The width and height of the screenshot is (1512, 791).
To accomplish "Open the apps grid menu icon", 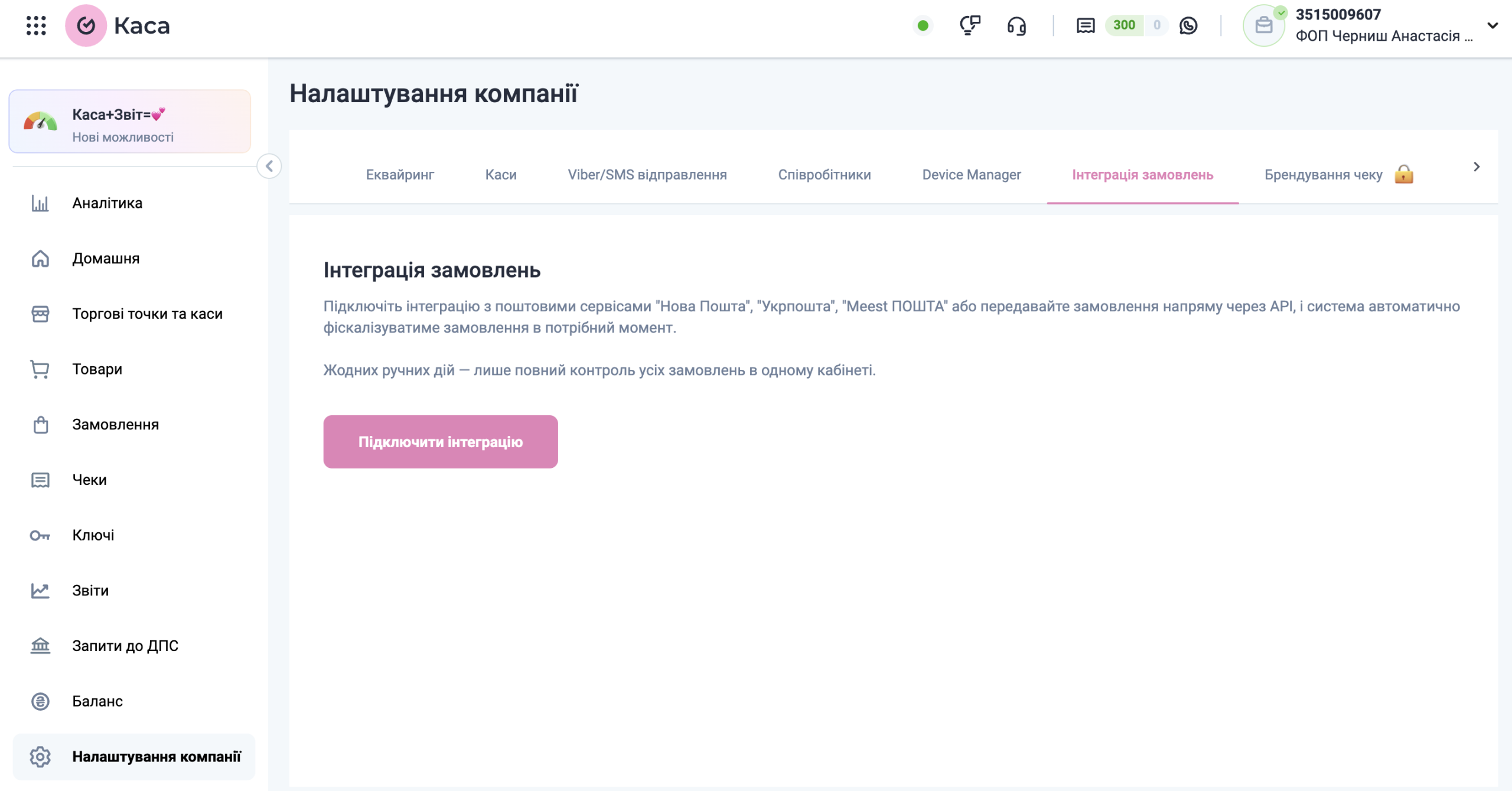I will coord(36,25).
